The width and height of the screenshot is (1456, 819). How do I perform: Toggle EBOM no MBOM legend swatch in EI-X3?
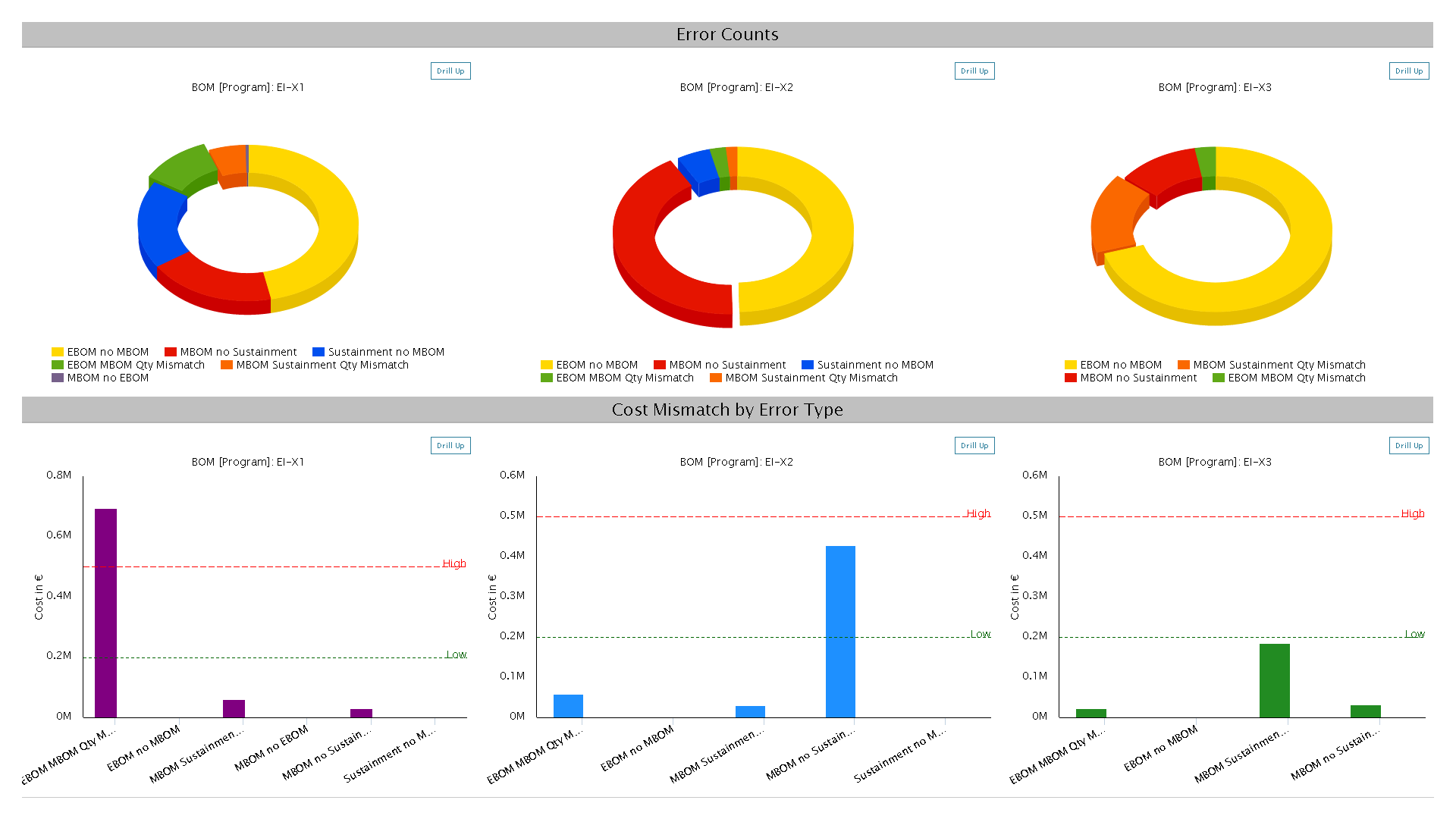point(1071,365)
